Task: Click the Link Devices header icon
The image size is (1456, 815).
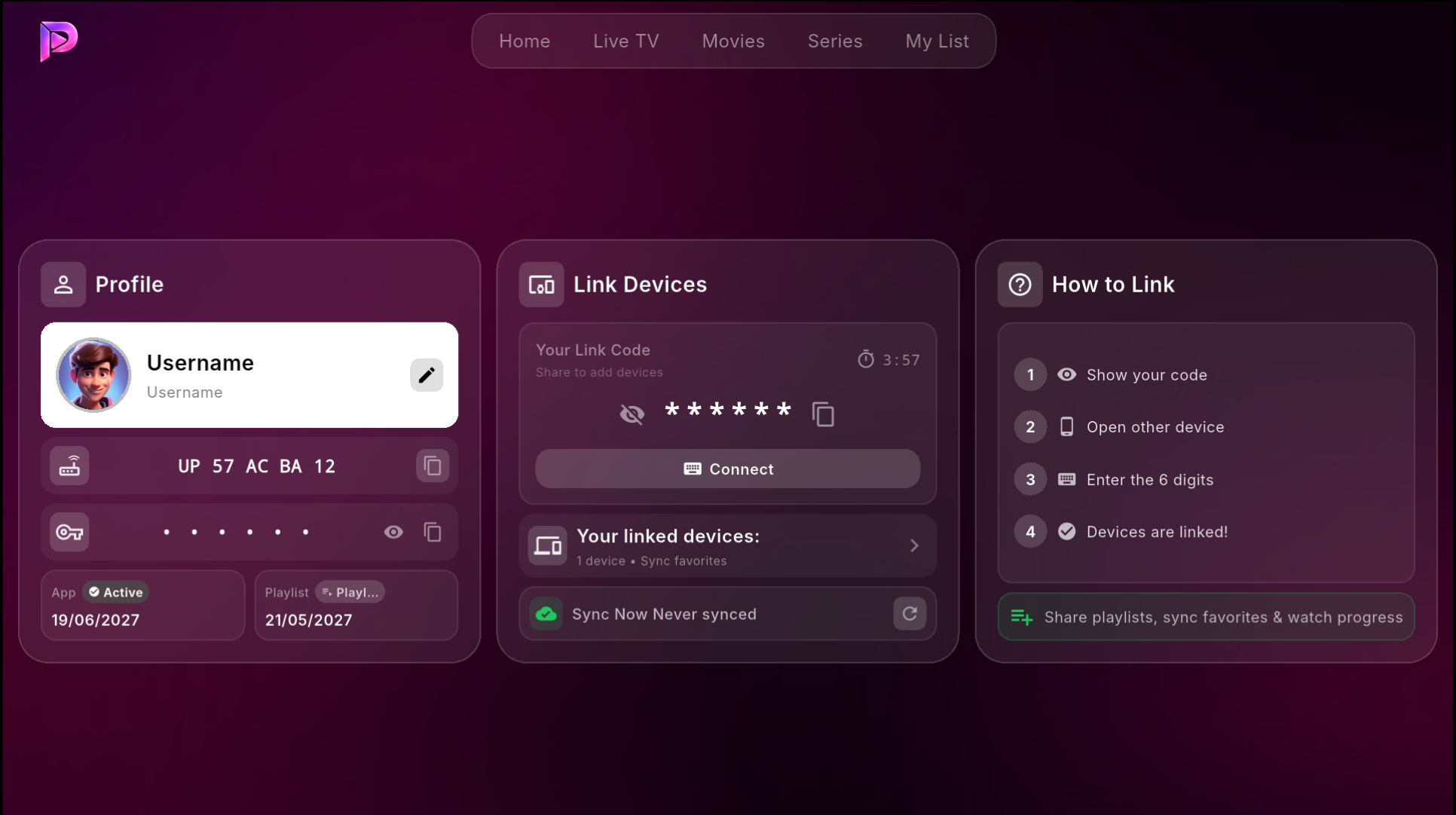Action: tap(541, 285)
